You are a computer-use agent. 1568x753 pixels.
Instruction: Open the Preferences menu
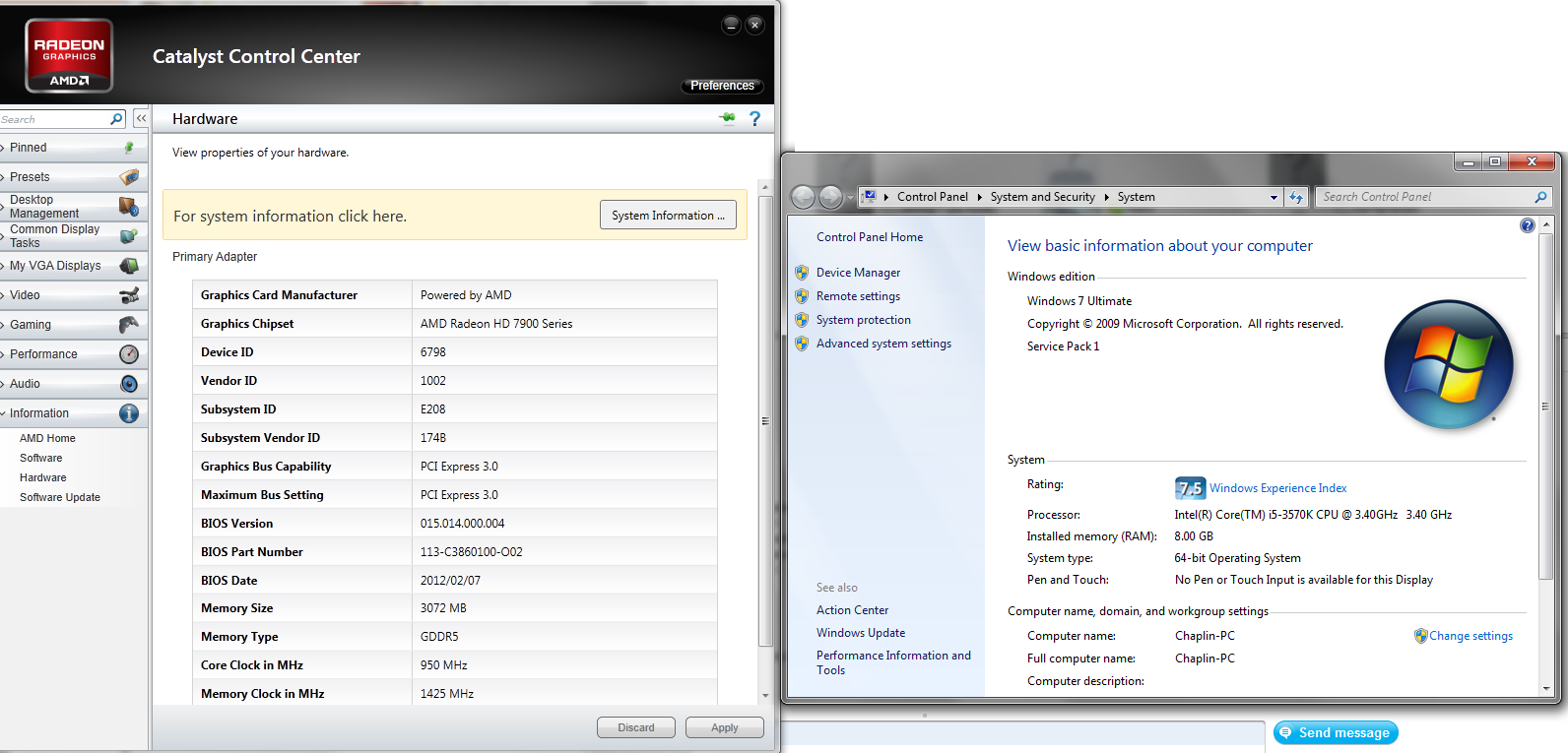tap(722, 86)
